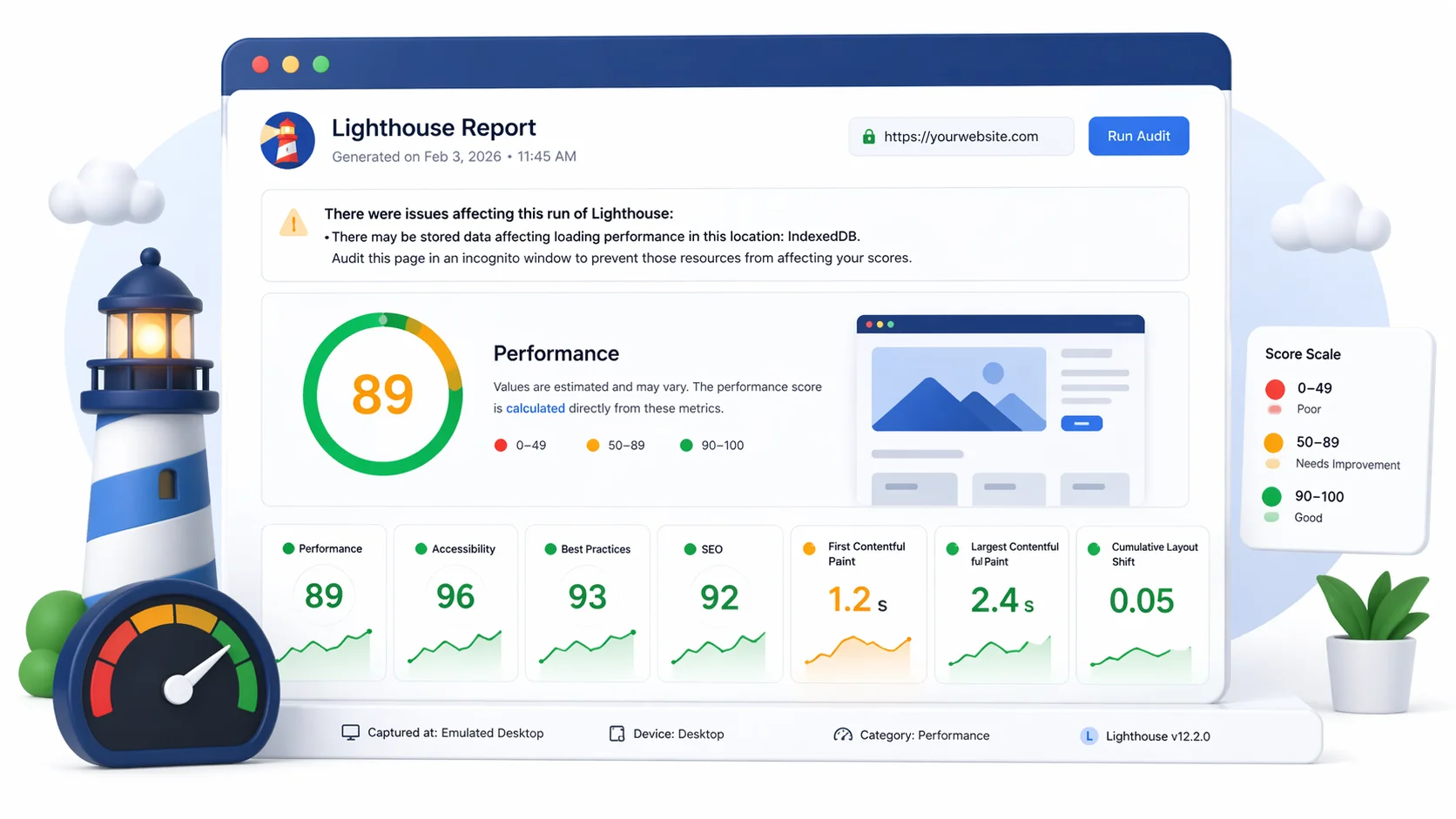The image size is (1456, 819).
Task: Open the SEO score card
Action: click(x=719, y=602)
